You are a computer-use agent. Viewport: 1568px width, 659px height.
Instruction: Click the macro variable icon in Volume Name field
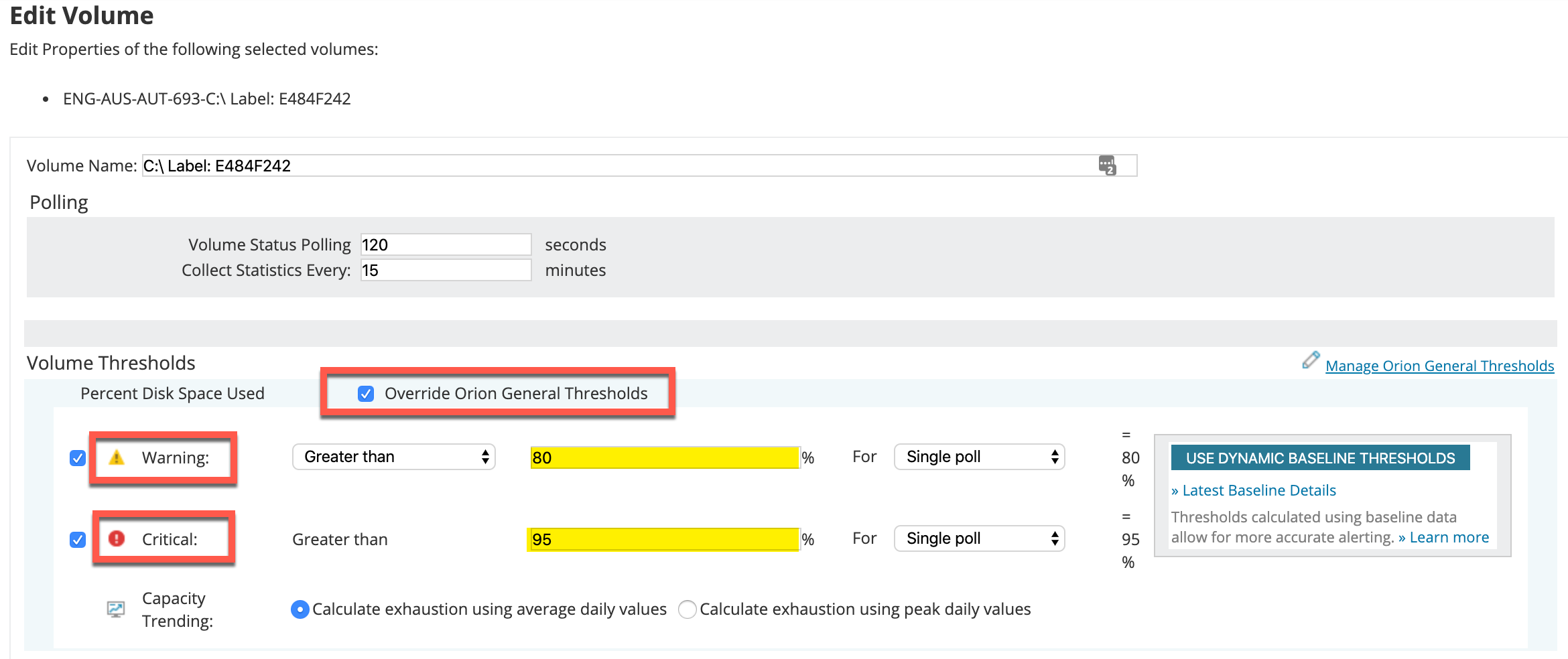pos(1107,165)
